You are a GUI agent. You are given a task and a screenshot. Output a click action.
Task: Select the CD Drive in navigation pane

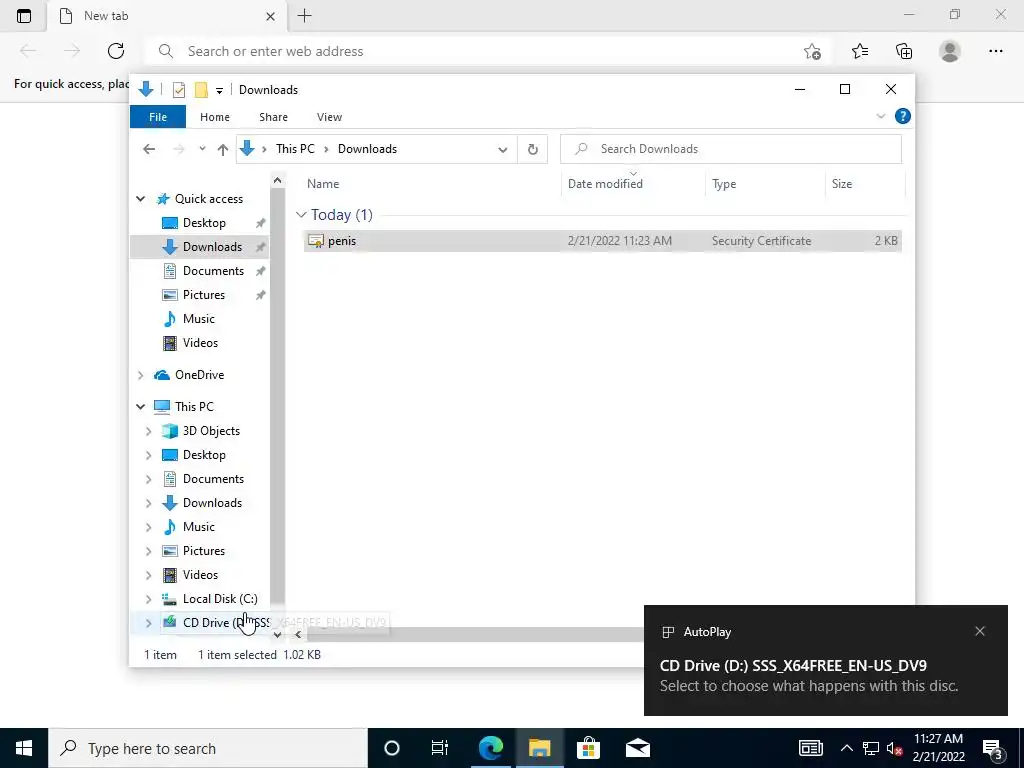click(215, 623)
